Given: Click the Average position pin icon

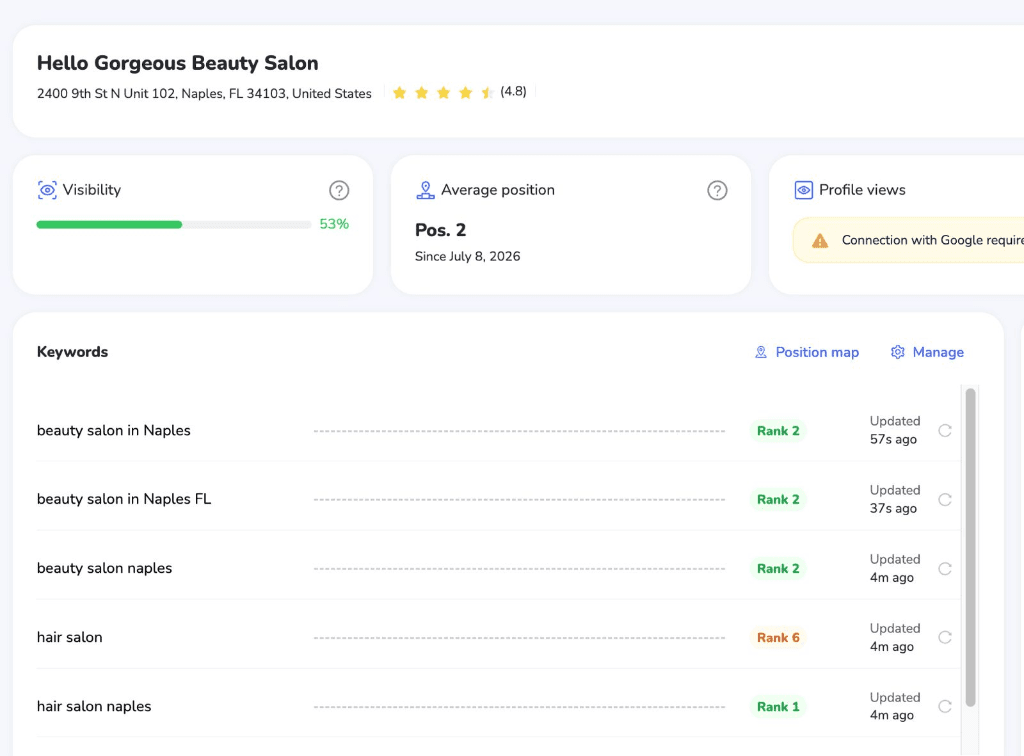Looking at the screenshot, I should (x=425, y=190).
